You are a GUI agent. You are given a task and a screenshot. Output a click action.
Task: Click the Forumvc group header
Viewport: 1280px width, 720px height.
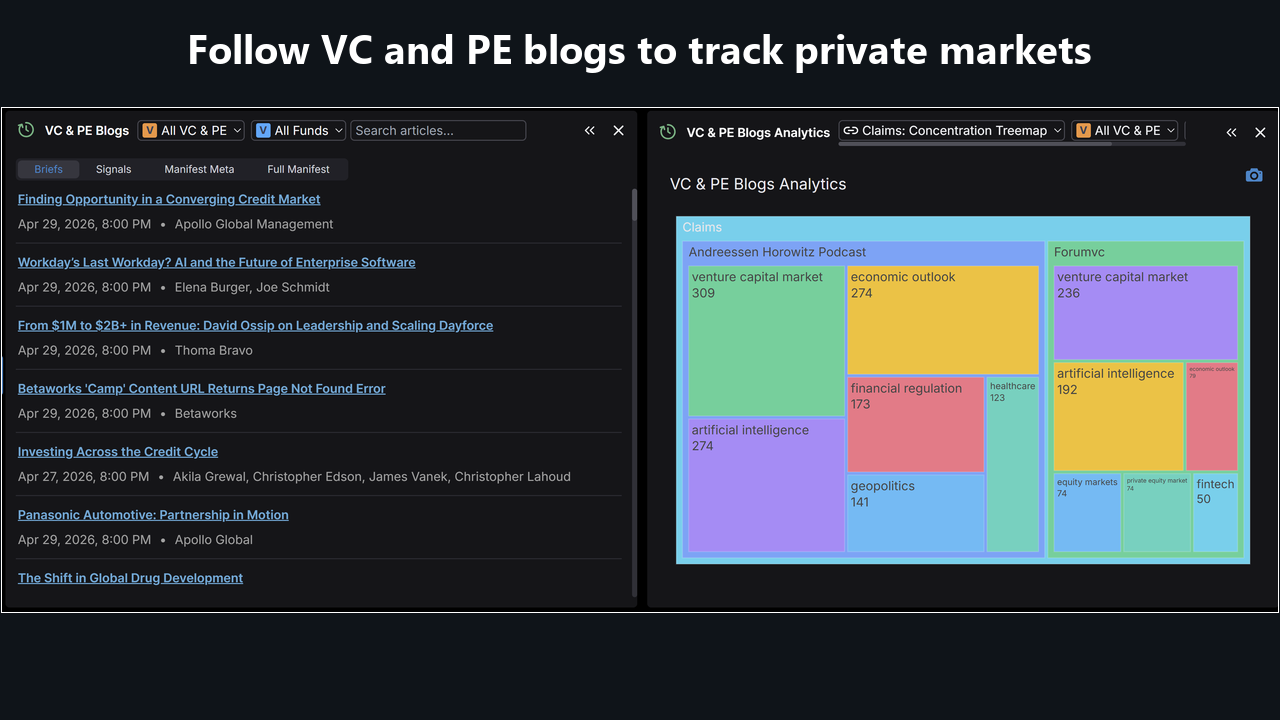point(1079,252)
